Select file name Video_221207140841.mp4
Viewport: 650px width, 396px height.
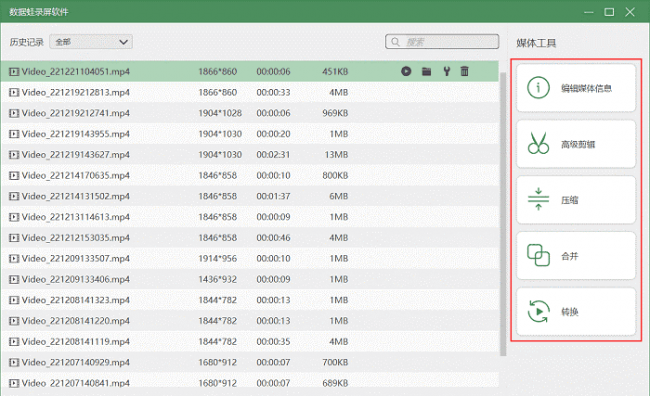pyautogui.click(x=75, y=383)
